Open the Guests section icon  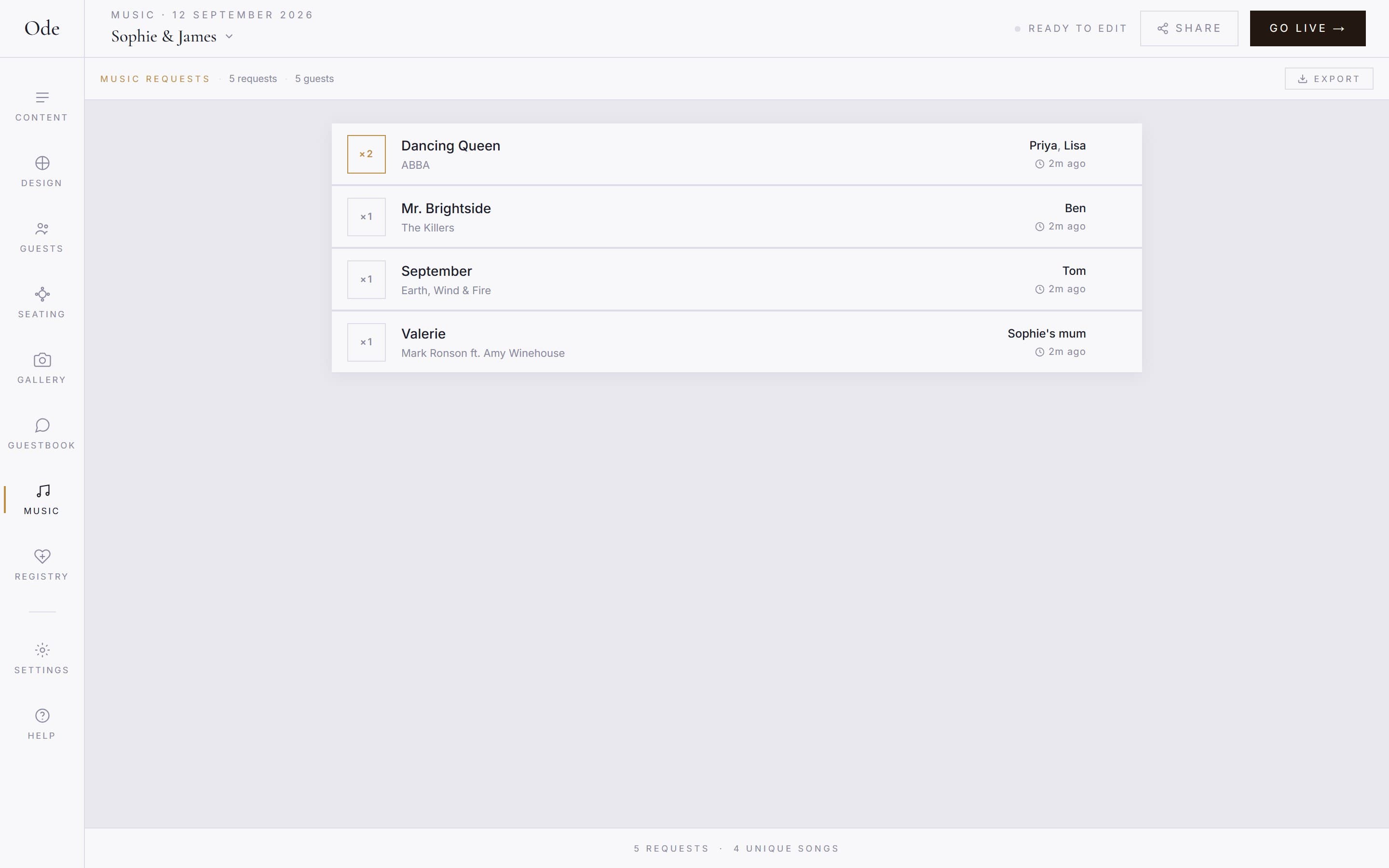point(42,229)
